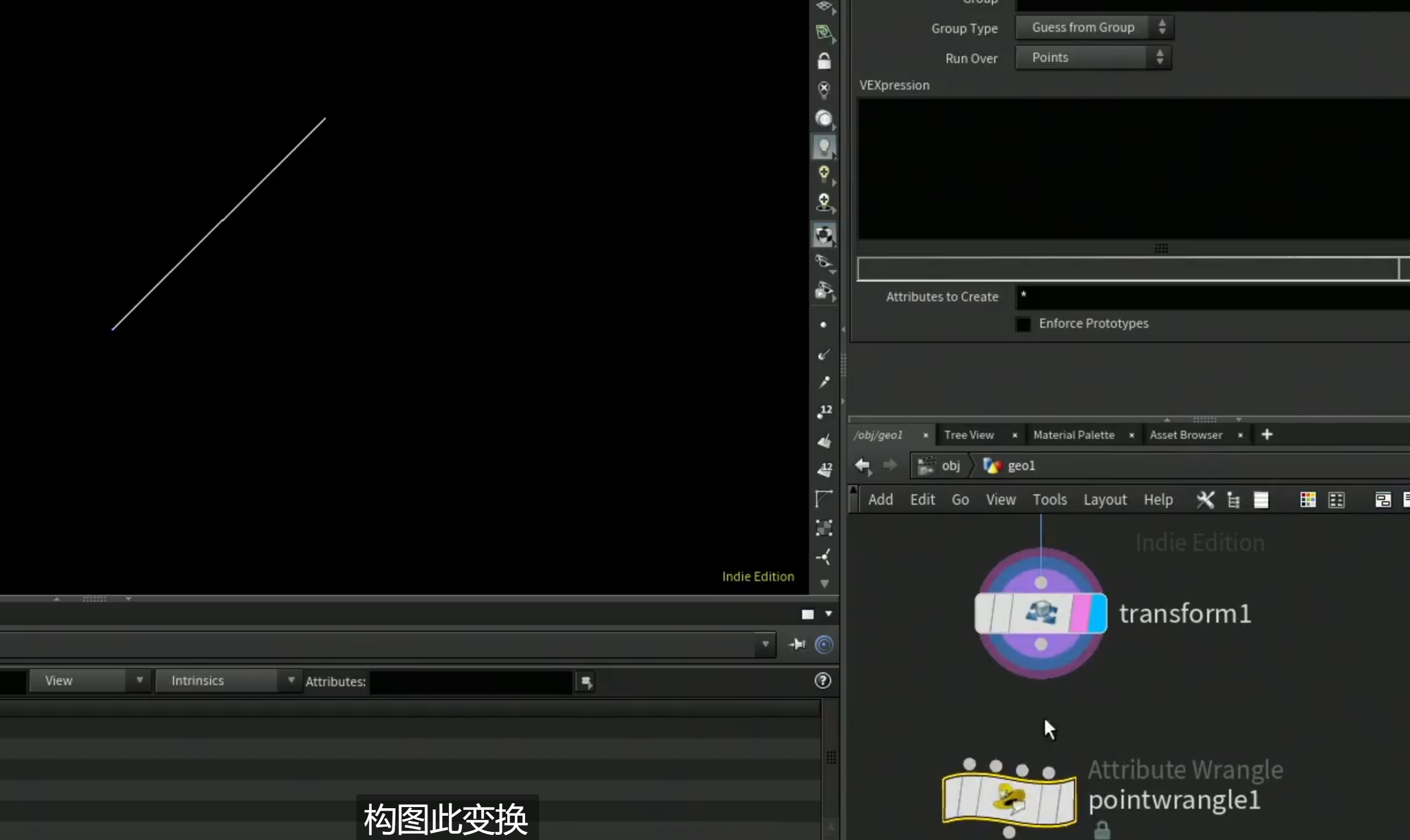The height and width of the screenshot is (840, 1410).
Task: Open the color palette grid icon
Action: coord(1308,499)
